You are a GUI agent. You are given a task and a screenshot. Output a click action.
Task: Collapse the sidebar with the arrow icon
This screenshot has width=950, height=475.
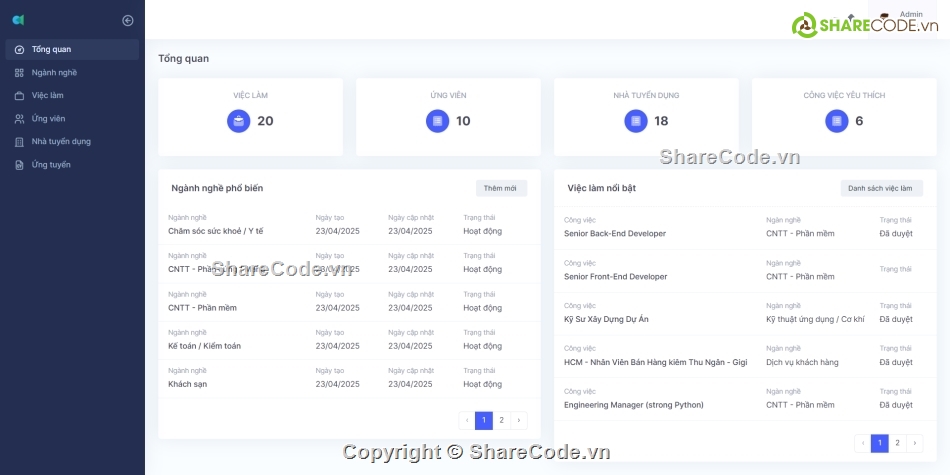pos(128,21)
